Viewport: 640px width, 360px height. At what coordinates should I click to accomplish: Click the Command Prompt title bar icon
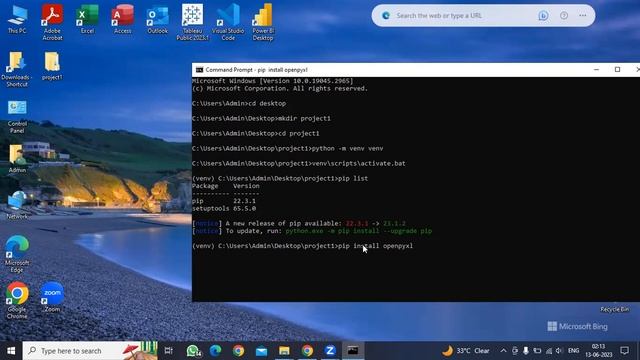pyautogui.click(x=199, y=70)
